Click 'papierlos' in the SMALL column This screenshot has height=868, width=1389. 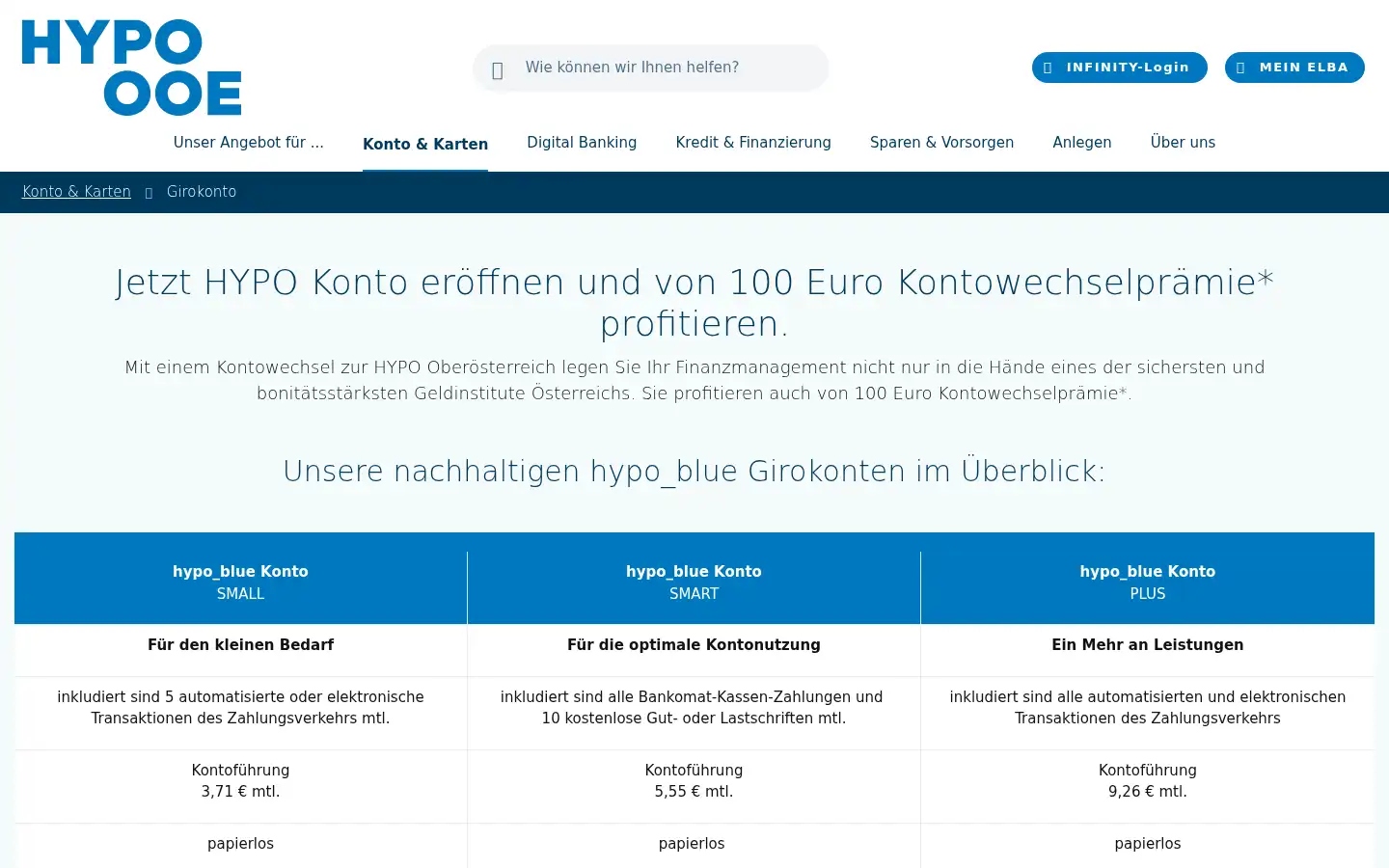click(x=240, y=844)
